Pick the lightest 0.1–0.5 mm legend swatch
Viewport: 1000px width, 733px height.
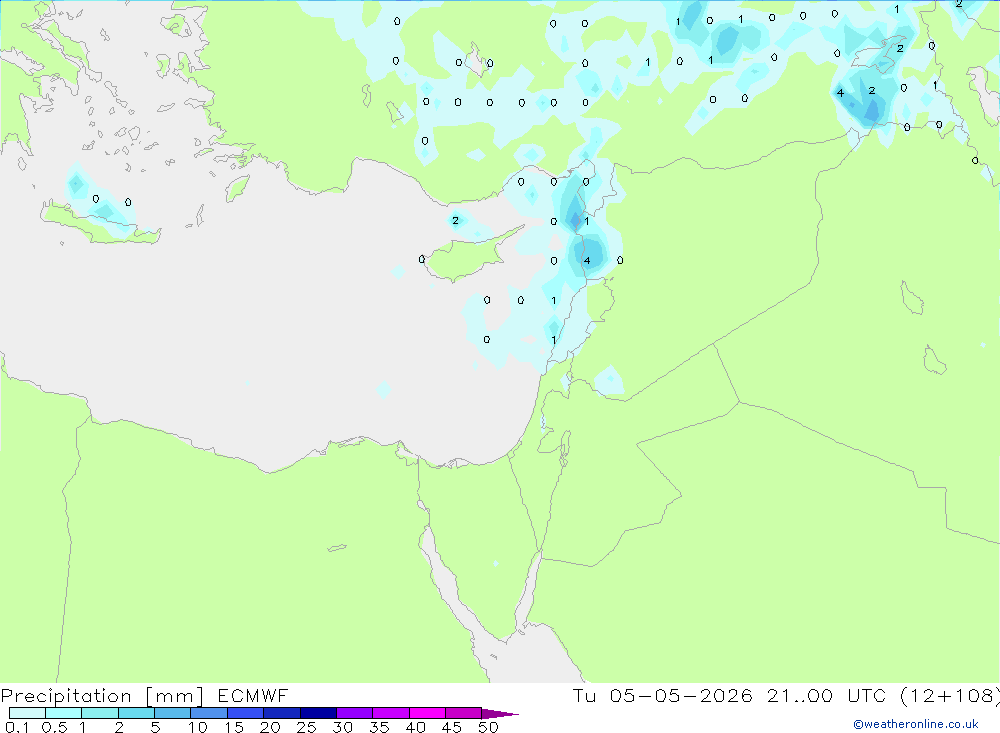(x=27, y=713)
